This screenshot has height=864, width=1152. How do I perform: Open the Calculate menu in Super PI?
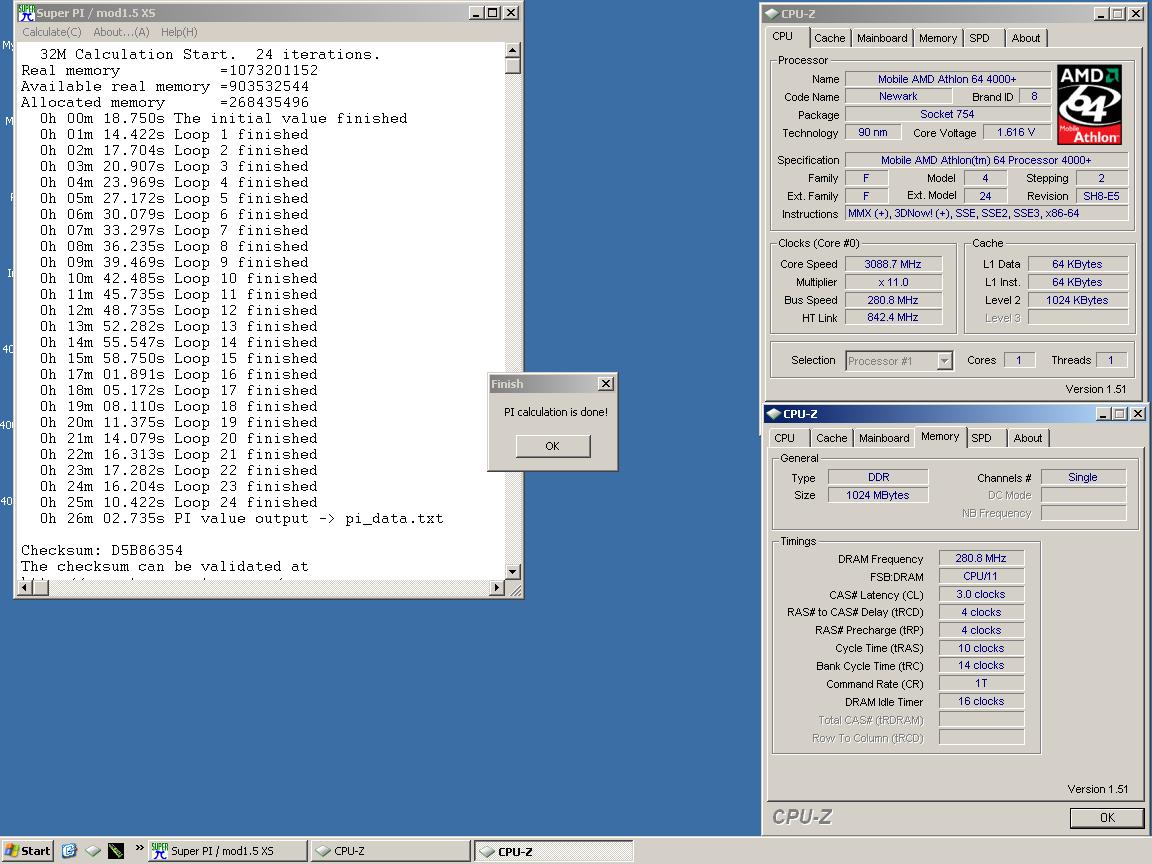click(x=51, y=32)
